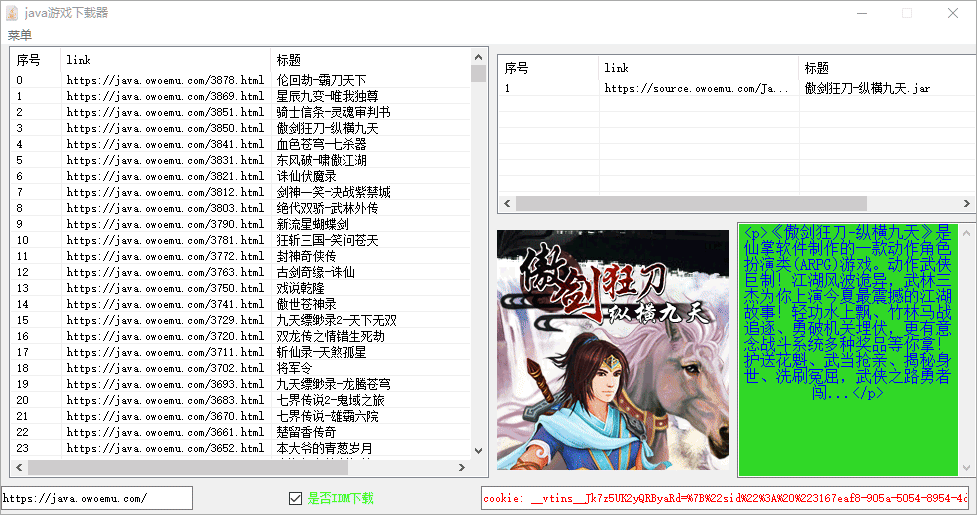Select the row titled 伦回劫-霸刀天下

click(x=241, y=80)
